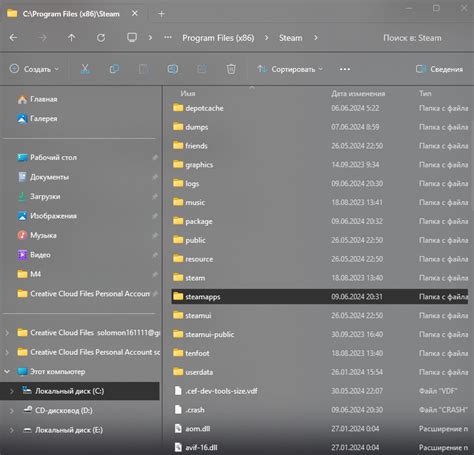Expand chevron after Program Files (x86) breadcrumb
This screenshot has height=455, width=474.
pyautogui.click(x=266, y=38)
